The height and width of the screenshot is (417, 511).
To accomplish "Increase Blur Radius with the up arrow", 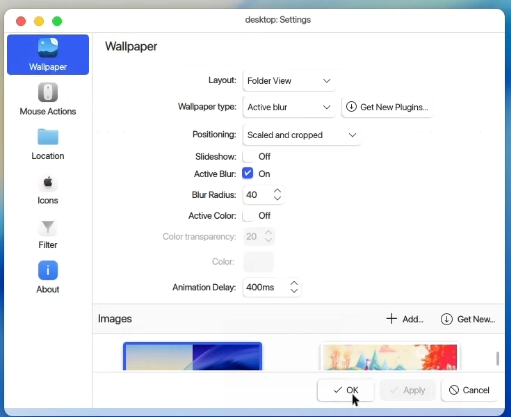I will 277,191.
